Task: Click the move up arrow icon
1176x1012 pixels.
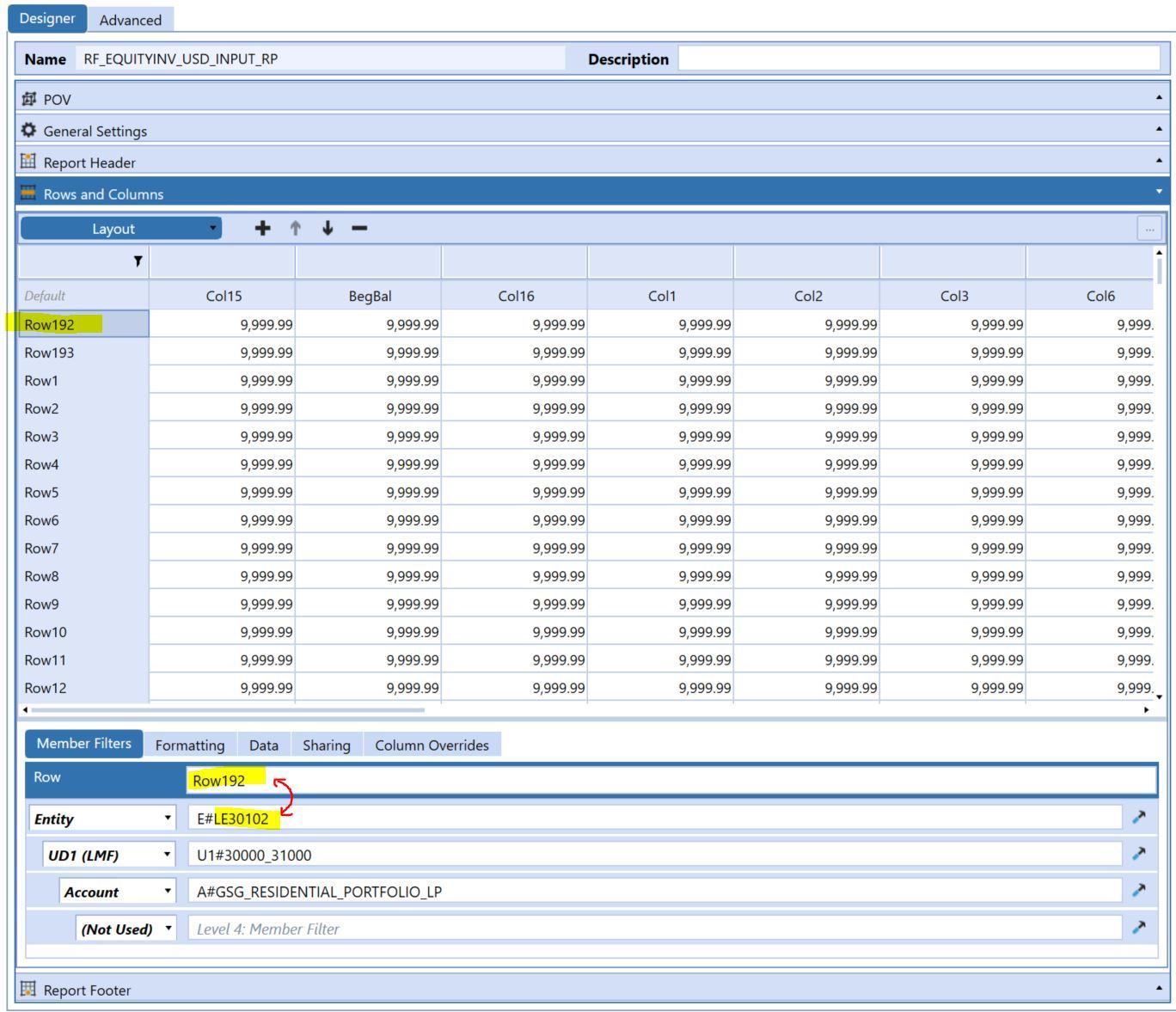Action: (x=296, y=228)
